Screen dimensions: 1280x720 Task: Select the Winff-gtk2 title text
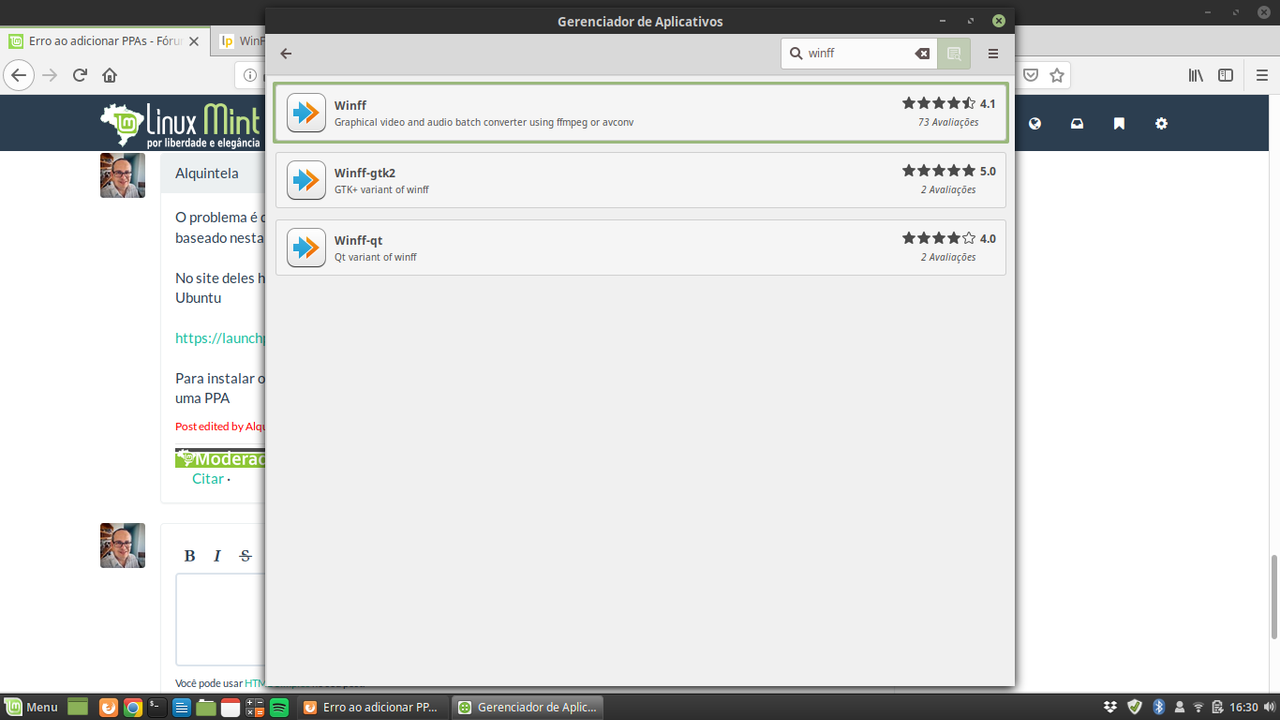365,173
